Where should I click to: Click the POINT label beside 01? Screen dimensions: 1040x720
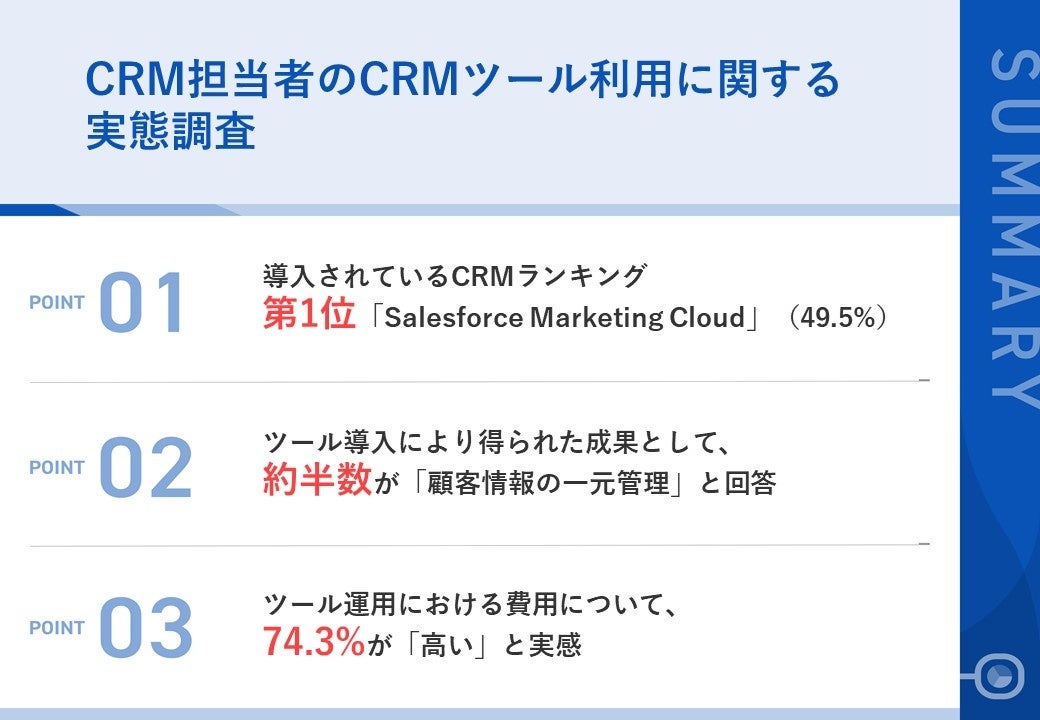tap(57, 303)
